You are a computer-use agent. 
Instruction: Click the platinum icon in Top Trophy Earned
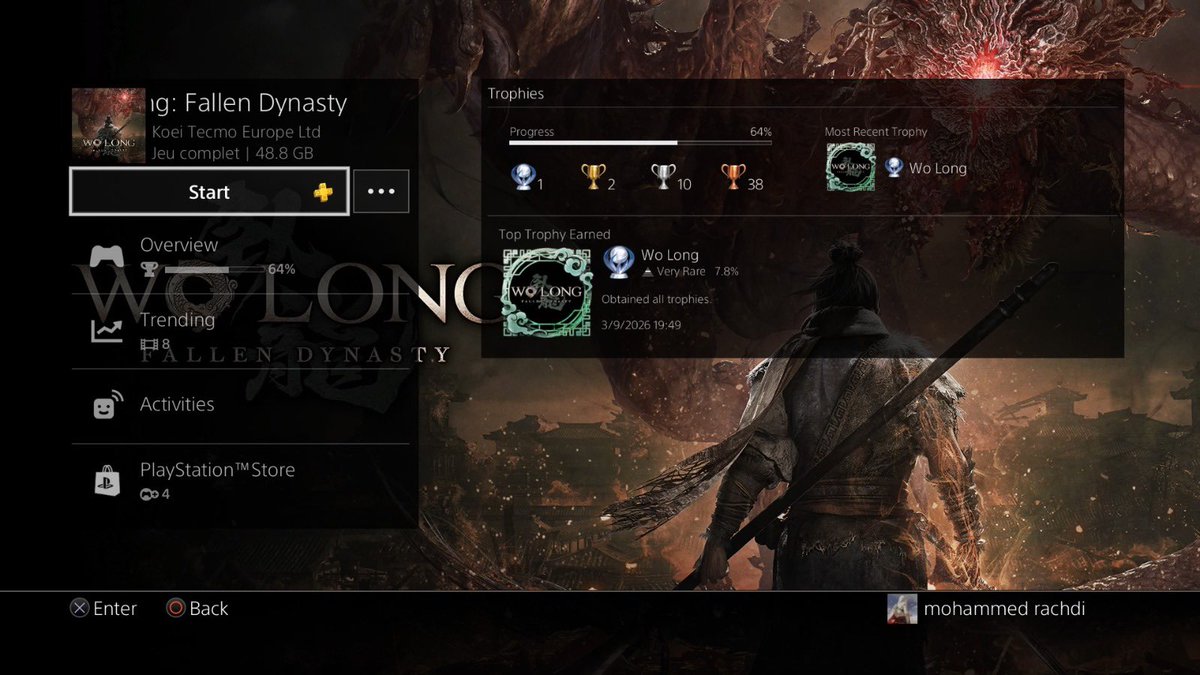(618, 263)
